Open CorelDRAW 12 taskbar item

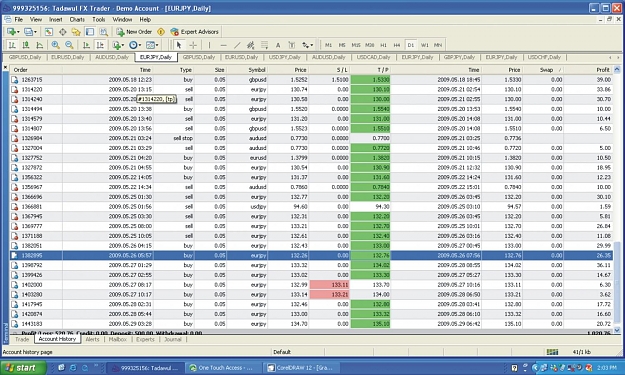(301, 368)
